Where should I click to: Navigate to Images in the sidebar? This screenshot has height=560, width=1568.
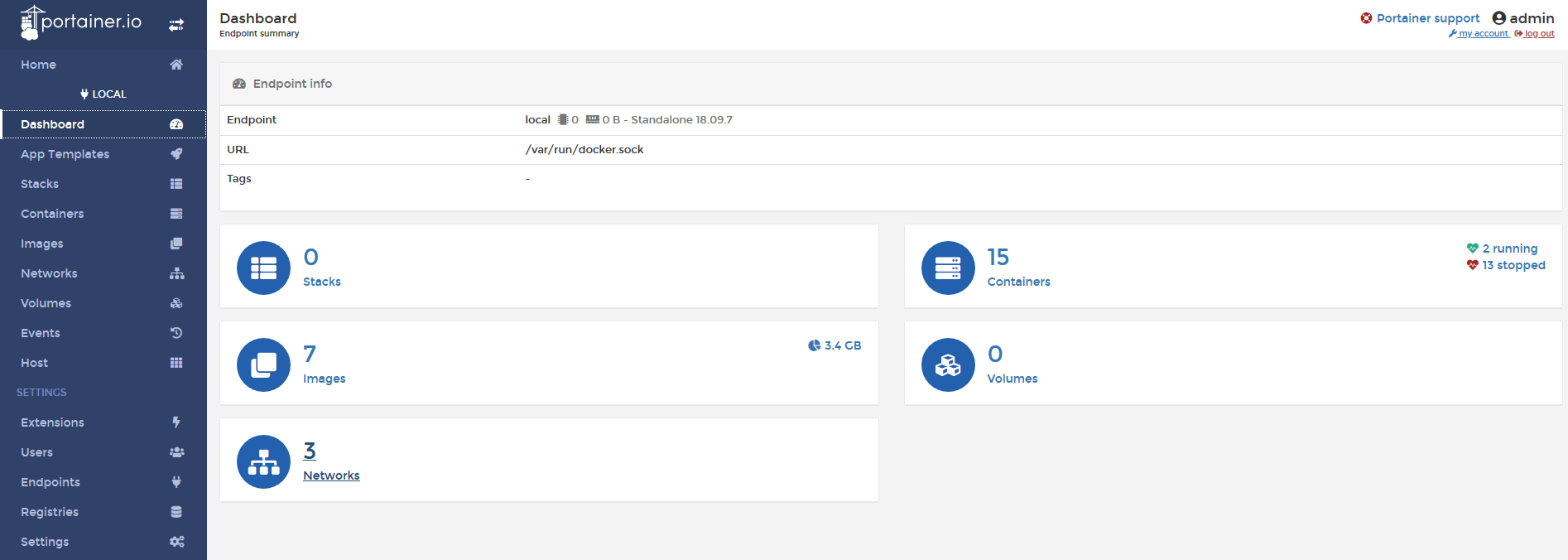click(x=103, y=244)
